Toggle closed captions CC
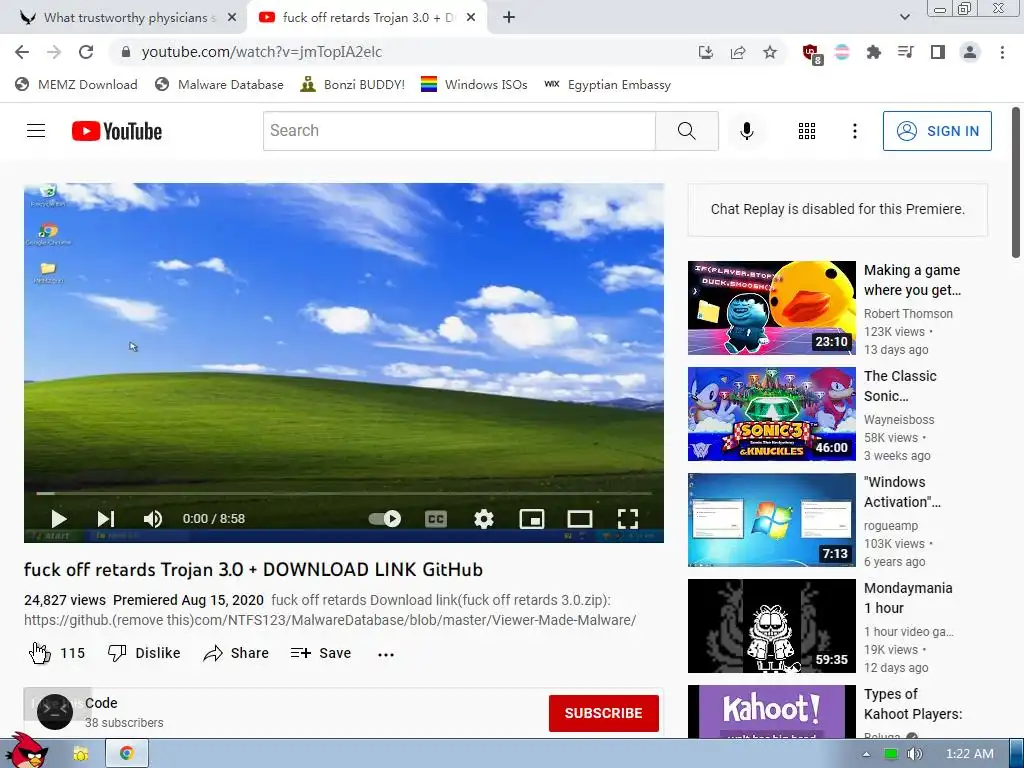1024x768 pixels. [436, 519]
